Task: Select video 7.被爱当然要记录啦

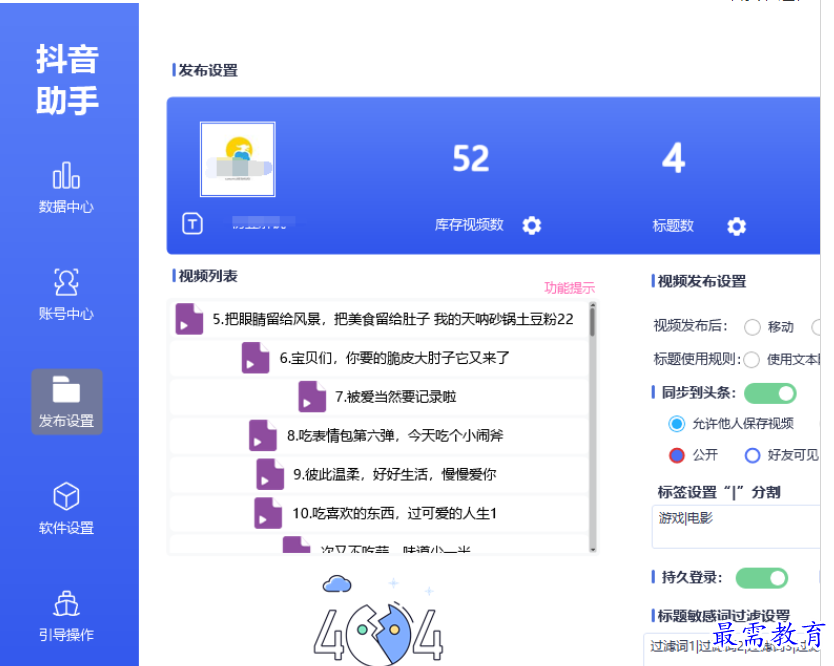Action: click(x=379, y=396)
